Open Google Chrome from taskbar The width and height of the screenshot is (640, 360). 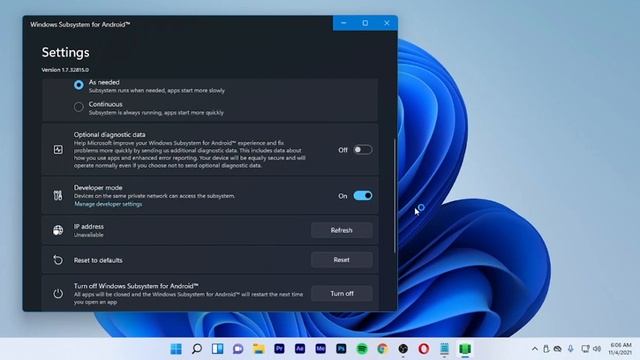(382, 349)
